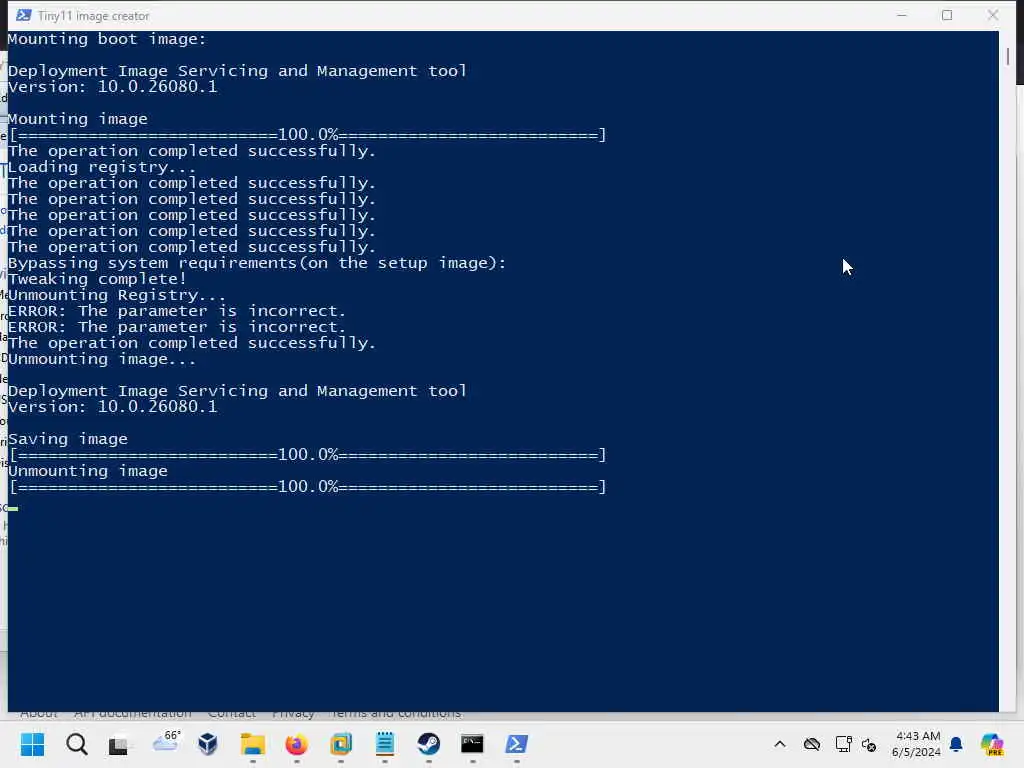The height and width of the screenshot is (768, 1024).
Task: Open the notifications bell
Action: (x=956, y=744)
